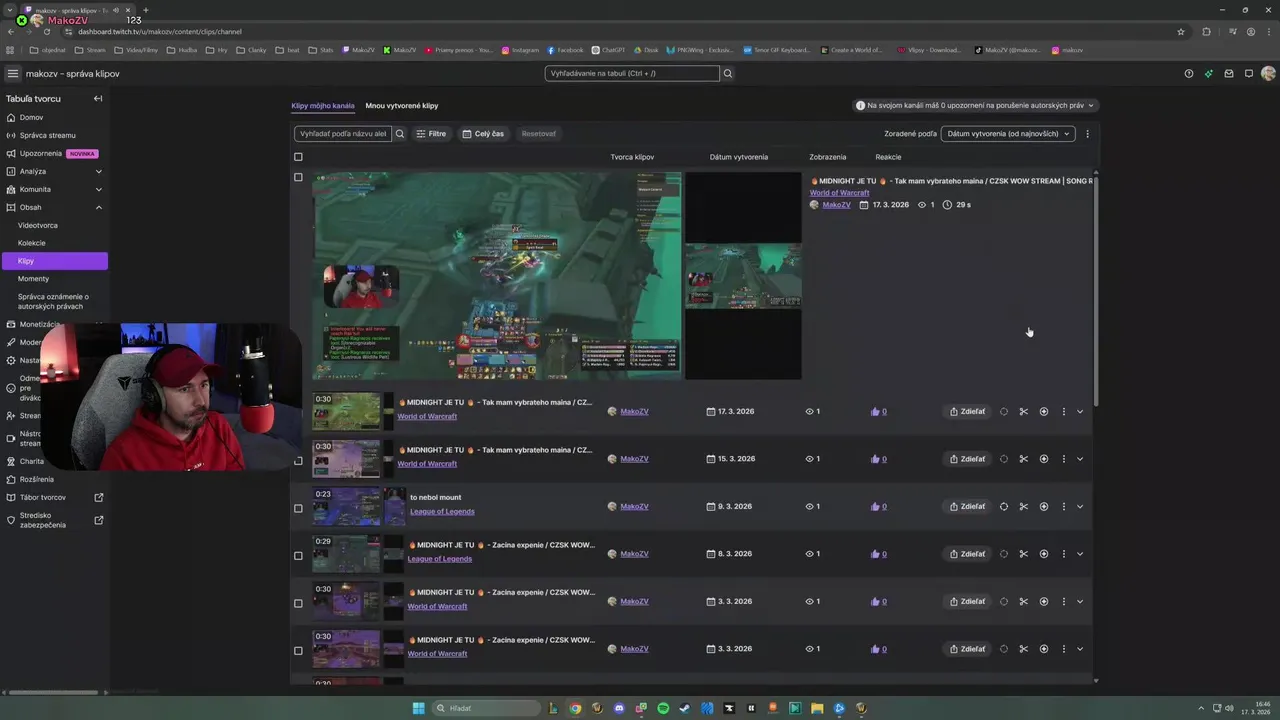
Task: Open three-dot menu beside the sort dropdown
Action: pyautogui.click(x=1087, y=133)
